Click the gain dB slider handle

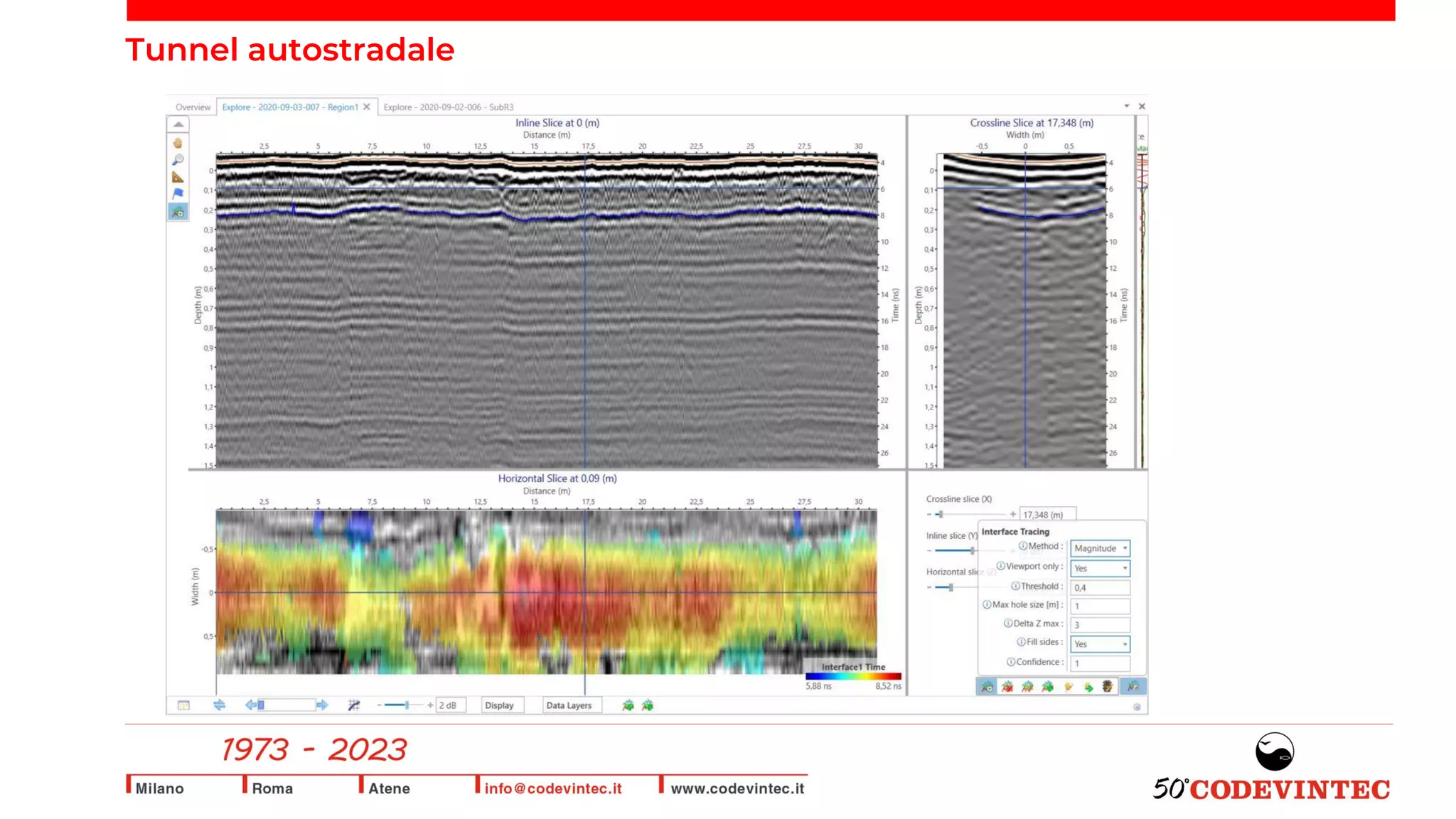tap(407, 705)
